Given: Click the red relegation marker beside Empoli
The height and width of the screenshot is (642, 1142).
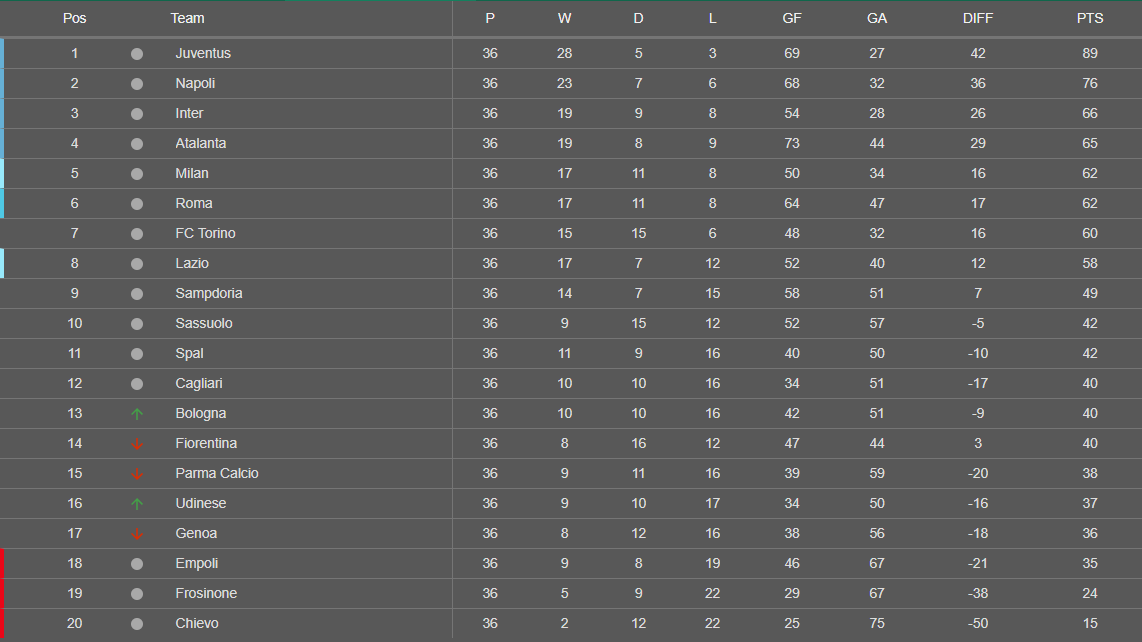Looking at the screenshot, I should [x=2, y=563].
